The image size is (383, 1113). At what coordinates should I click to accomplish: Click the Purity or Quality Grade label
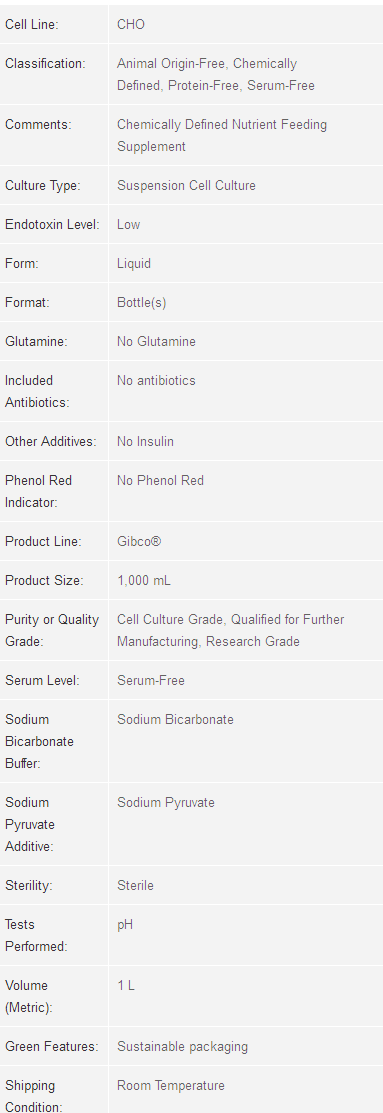click(x=52, y=630)
